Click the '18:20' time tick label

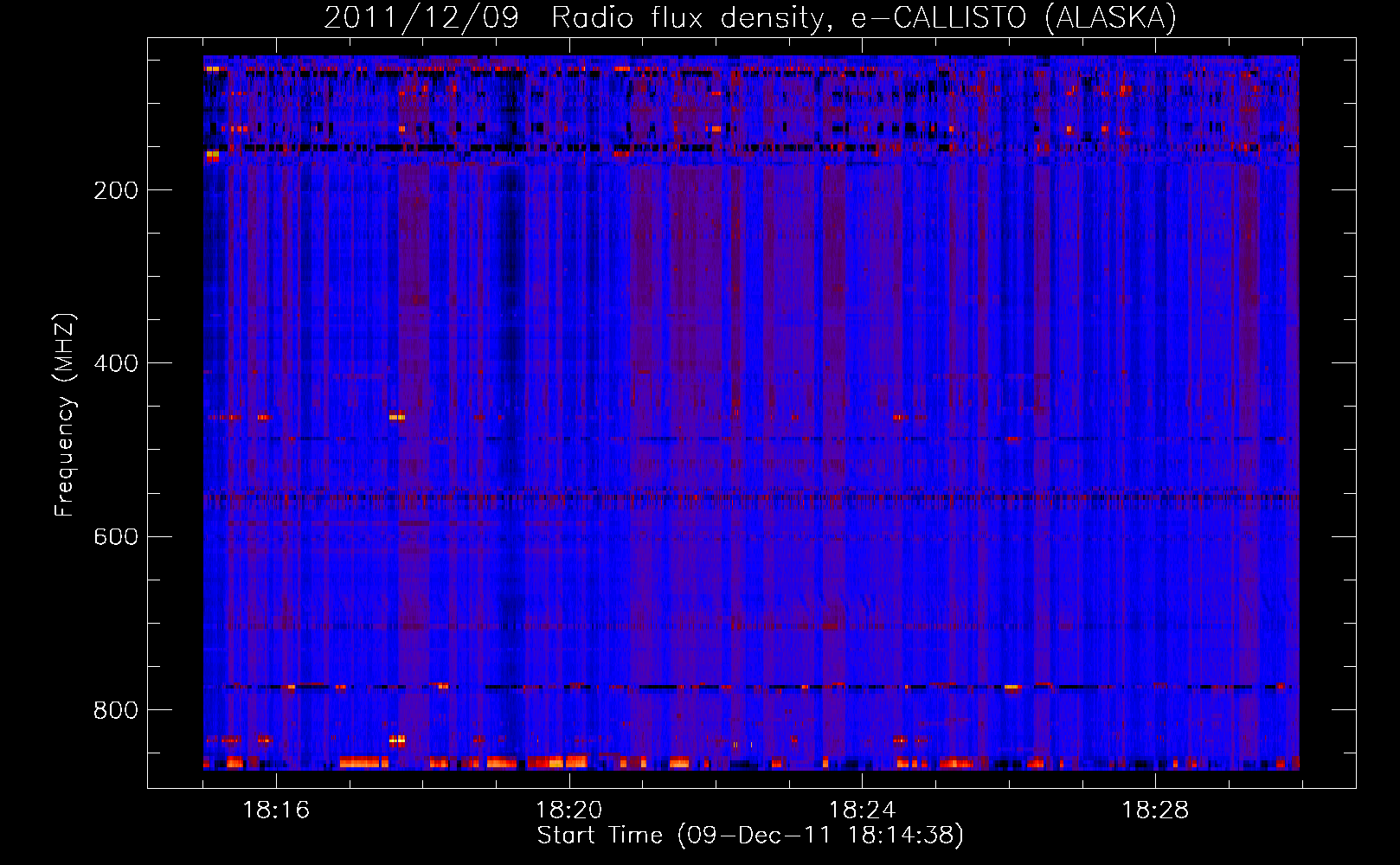pyautogui.click(x=569, y=811)
